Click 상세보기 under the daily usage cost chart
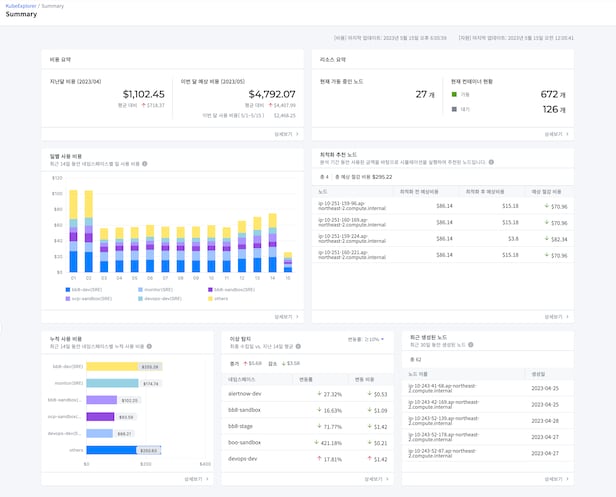 [x=281, y=316]
